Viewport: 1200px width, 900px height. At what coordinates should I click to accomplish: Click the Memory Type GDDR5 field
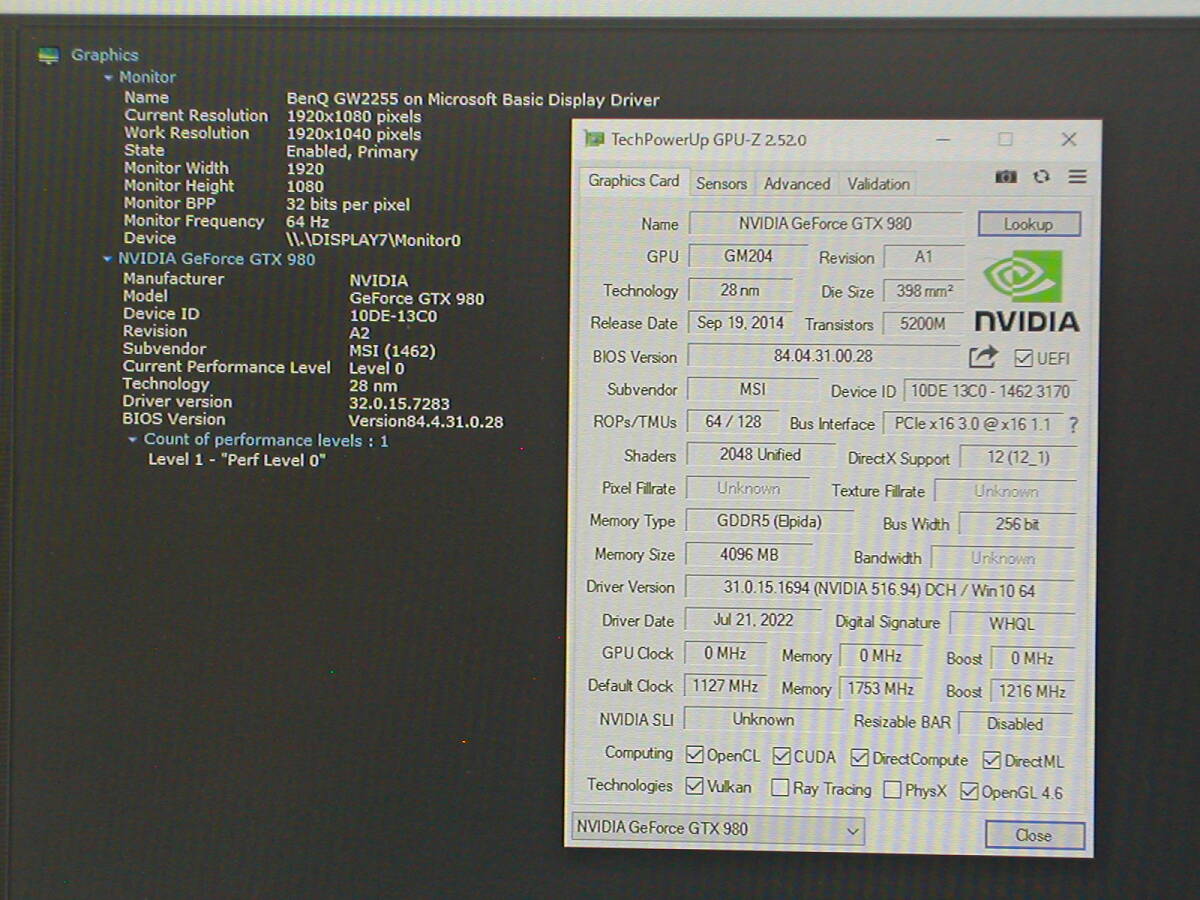[x=770, y=521]
